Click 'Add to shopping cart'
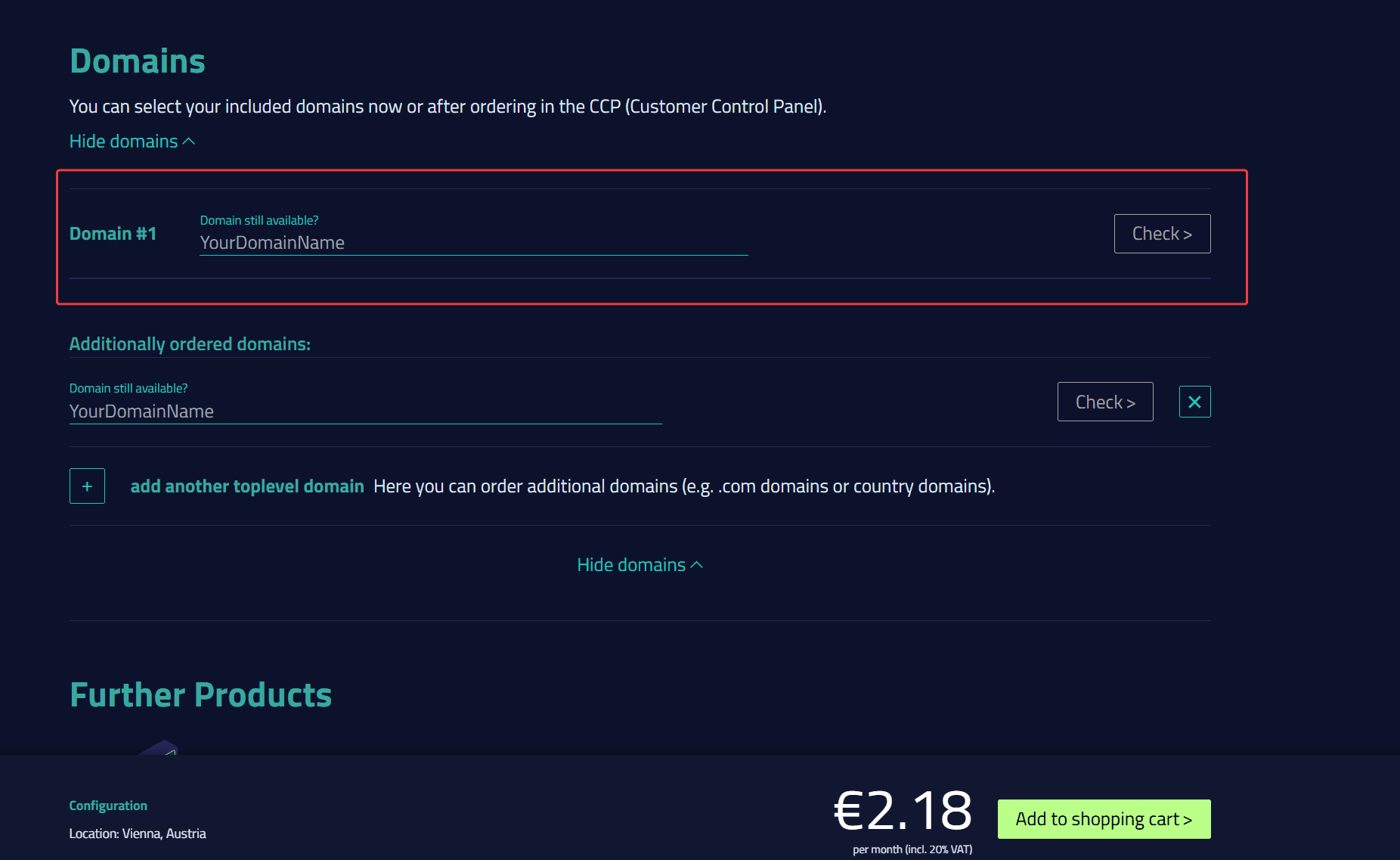The height and width of the screenshot is (860, 1400). [x=1103, y=818]
